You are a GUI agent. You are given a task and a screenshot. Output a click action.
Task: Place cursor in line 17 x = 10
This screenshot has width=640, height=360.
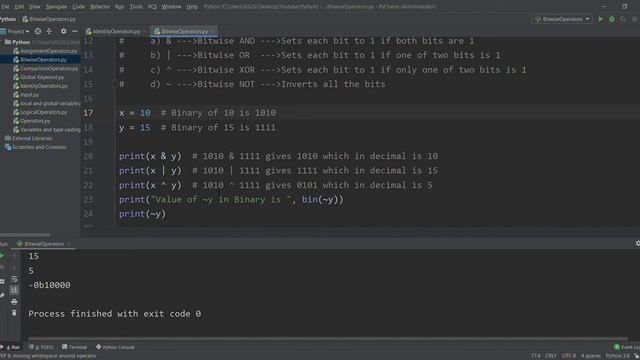coord(135,113)
